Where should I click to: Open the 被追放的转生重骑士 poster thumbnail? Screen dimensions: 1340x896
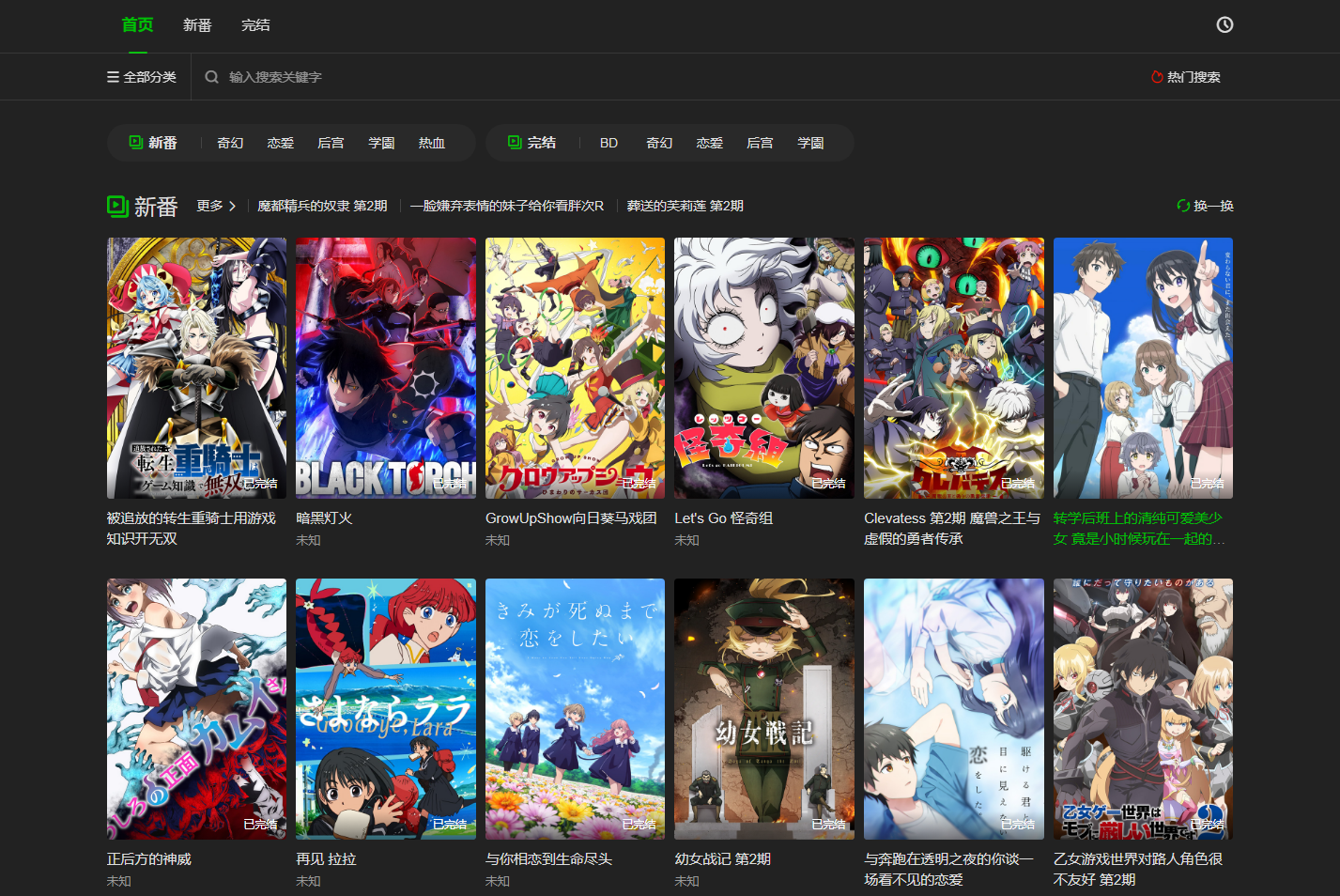pyautogui.click(x=197, y=368)
